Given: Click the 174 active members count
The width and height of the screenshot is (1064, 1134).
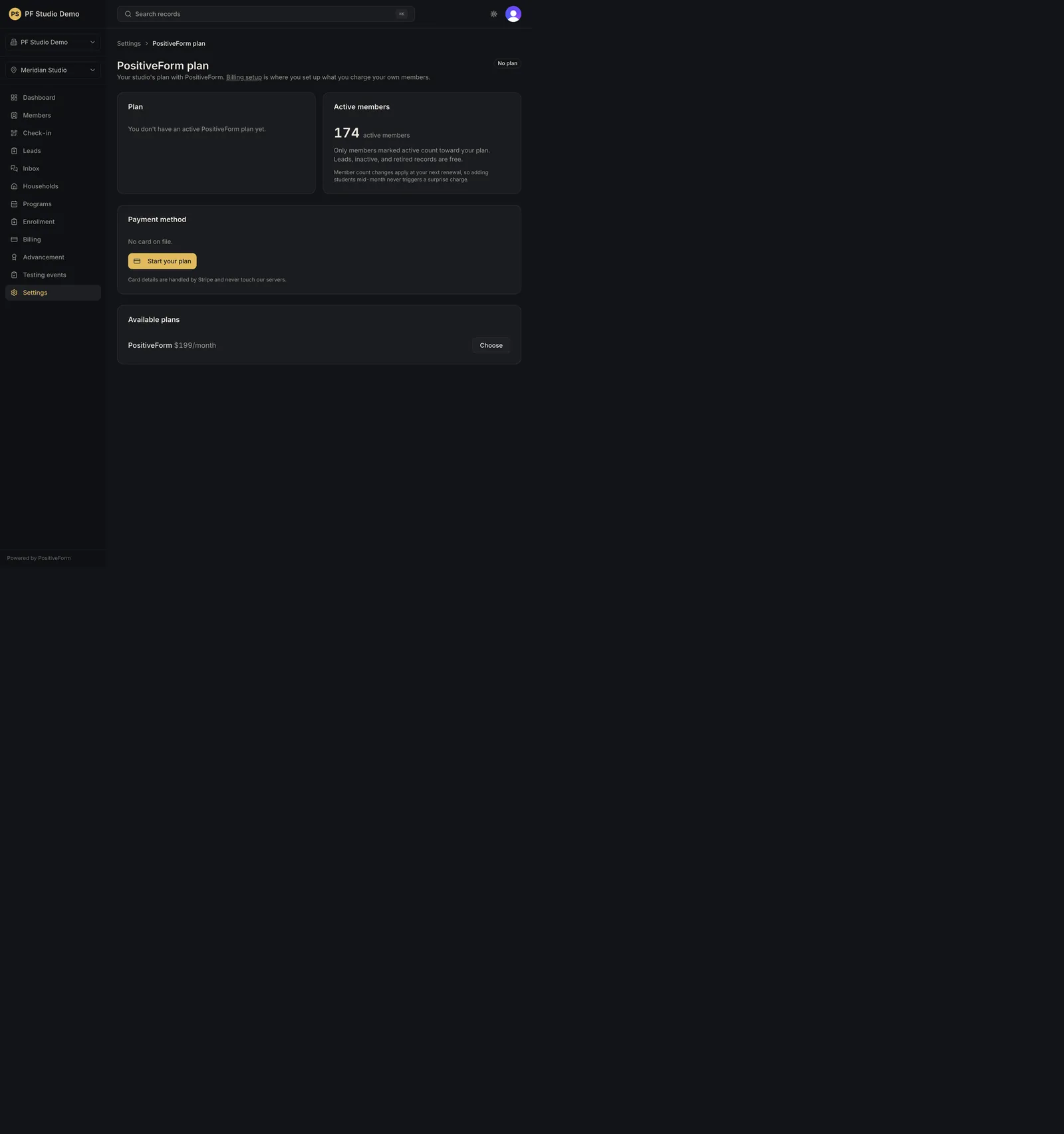Looking at the screenshot, I should (346, 133).
